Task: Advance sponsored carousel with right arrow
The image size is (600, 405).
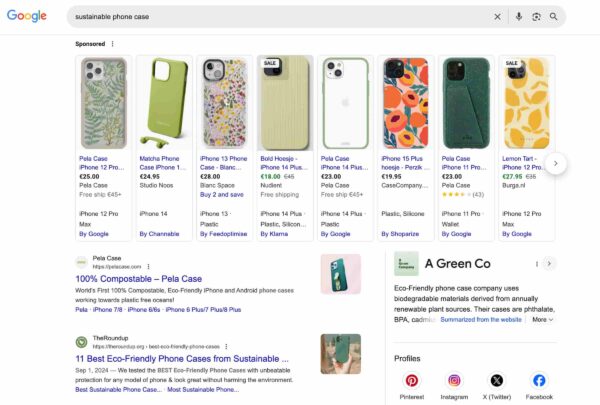Action: [556, 163]
